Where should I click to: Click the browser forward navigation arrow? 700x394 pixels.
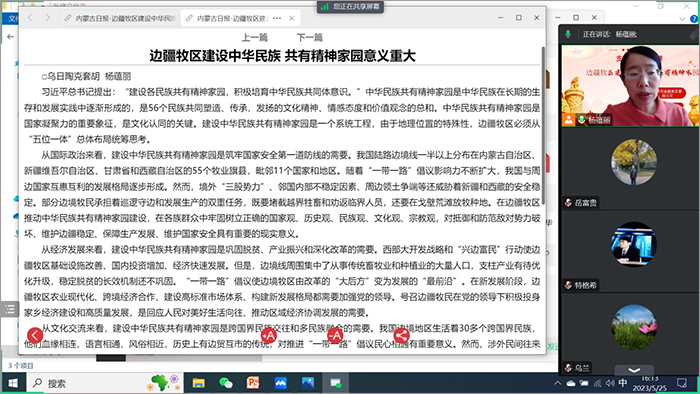coord(47,18)
